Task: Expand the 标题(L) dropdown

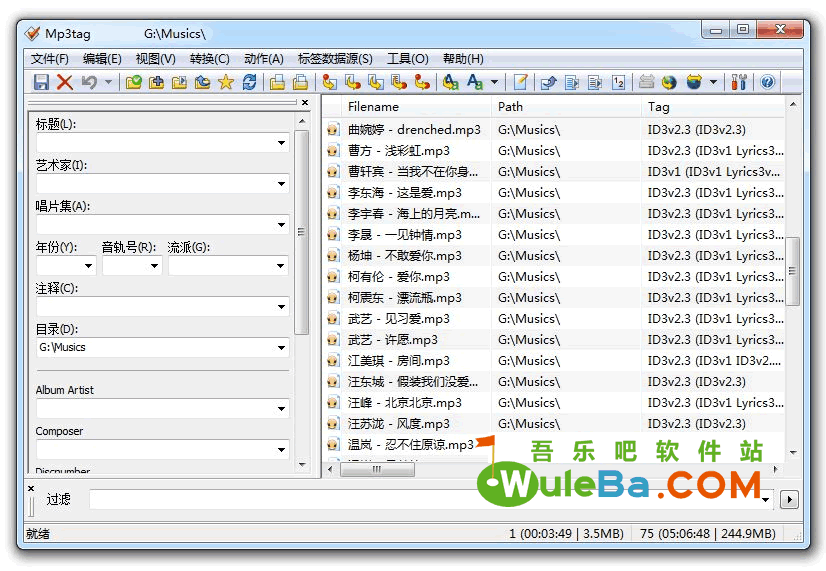Action: click(x=281, y=143)
